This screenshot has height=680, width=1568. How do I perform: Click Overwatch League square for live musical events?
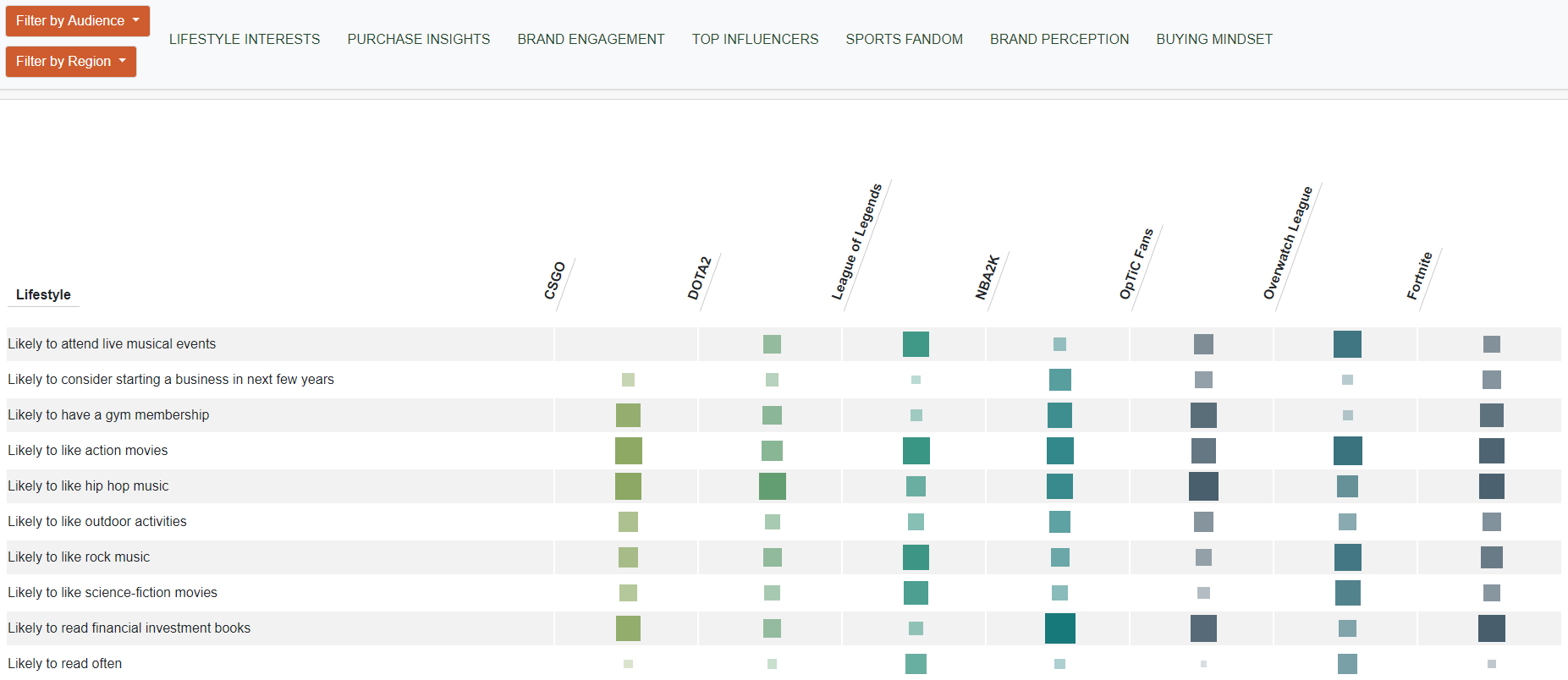pos(1347,344)
